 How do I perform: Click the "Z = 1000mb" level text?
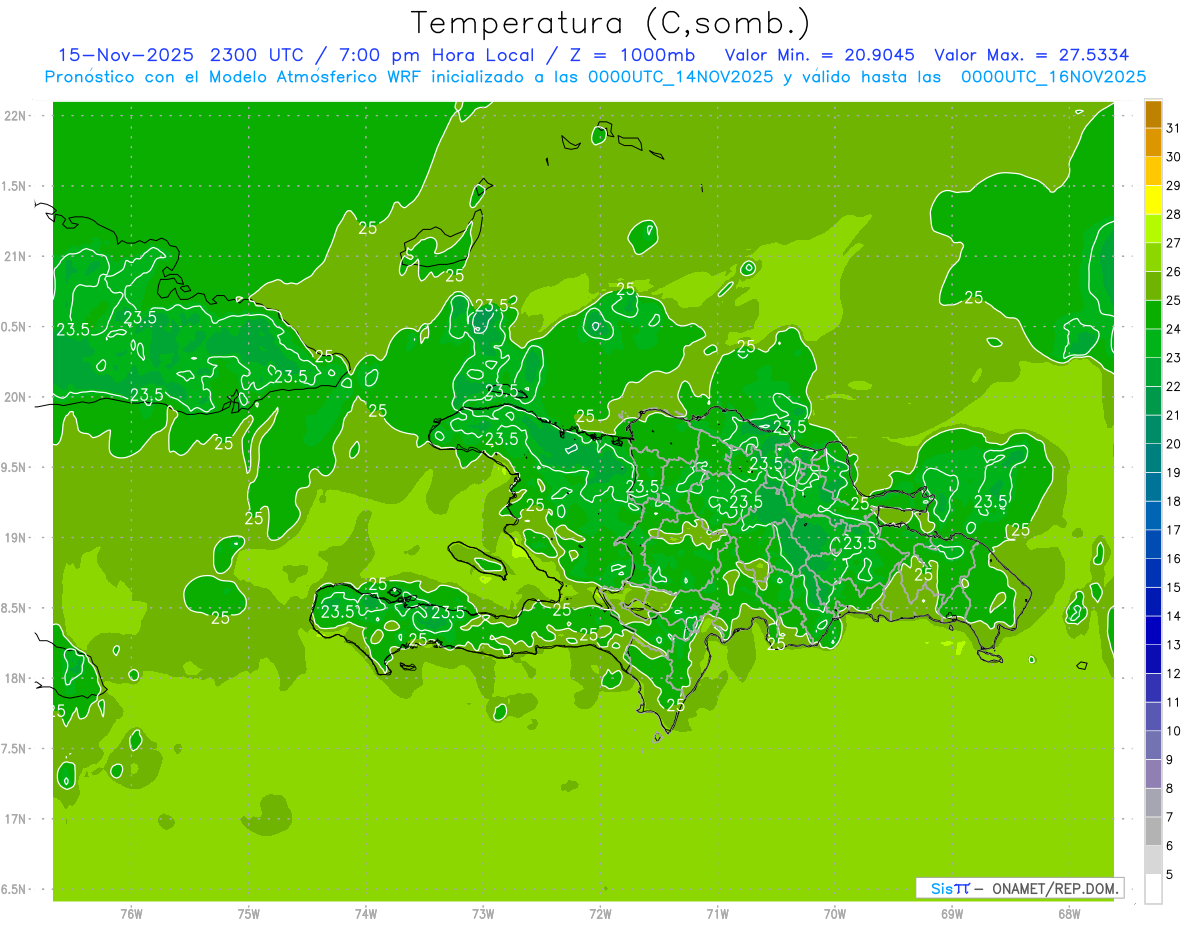632,55
